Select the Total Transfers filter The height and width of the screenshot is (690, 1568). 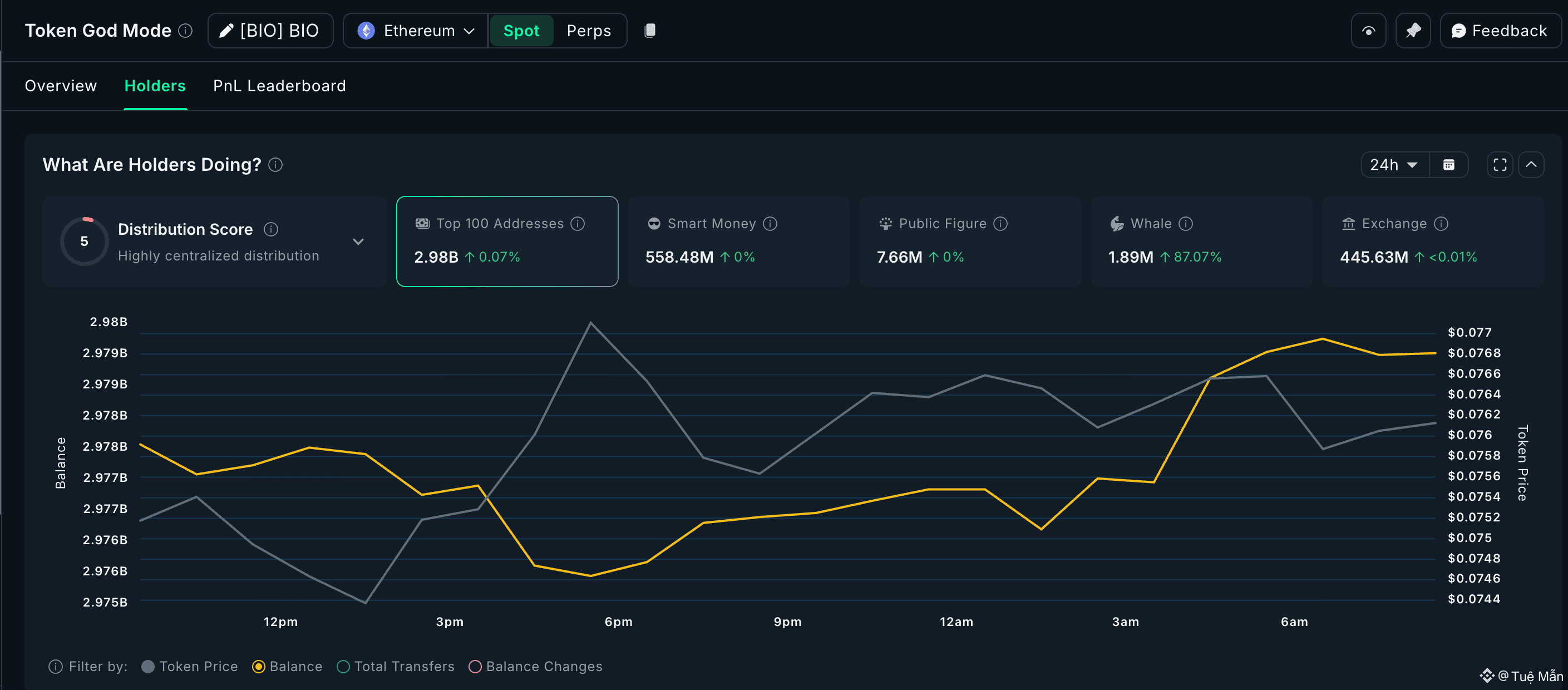click(343, 667)
